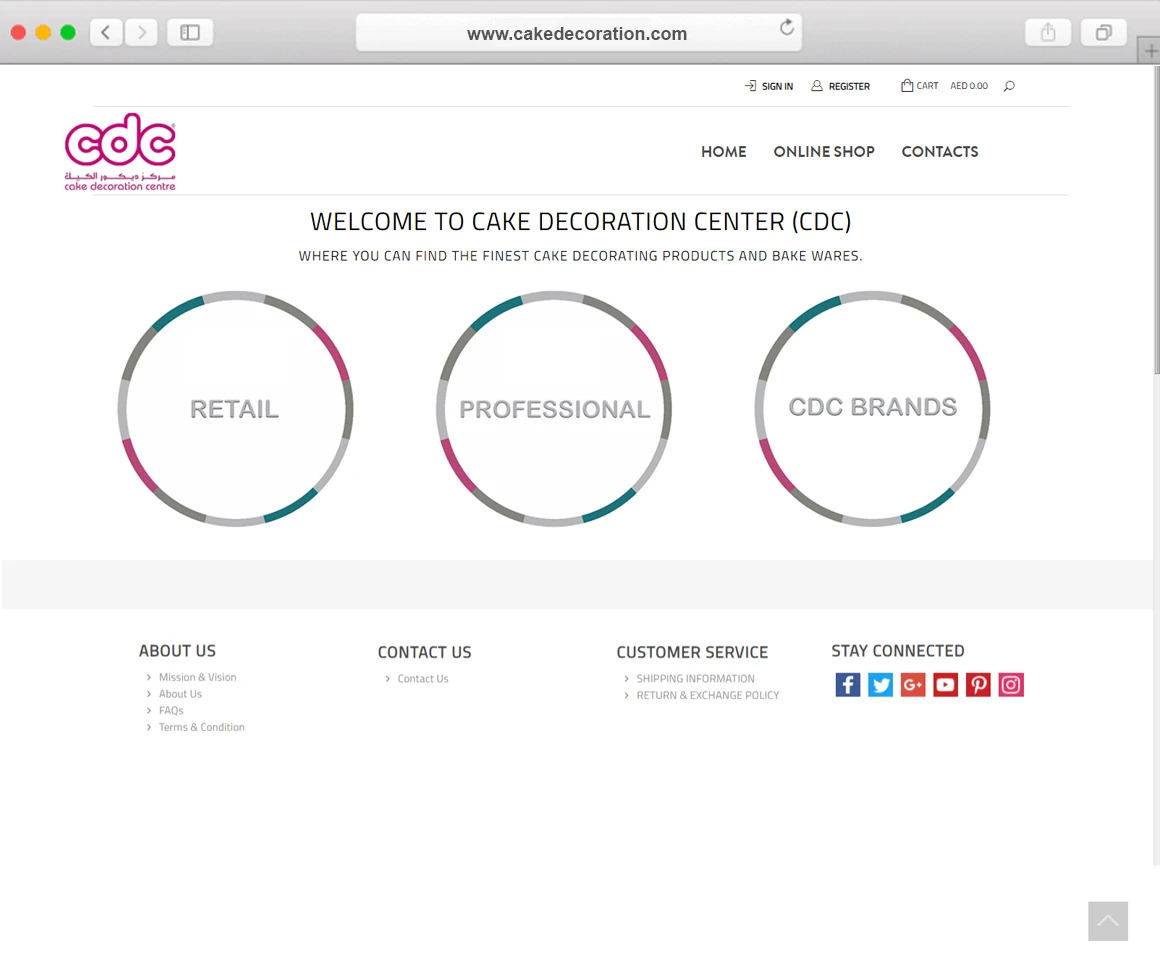The image size is (1160, 970).
Task: Click the browser share icon
Action: [1048, 33]
